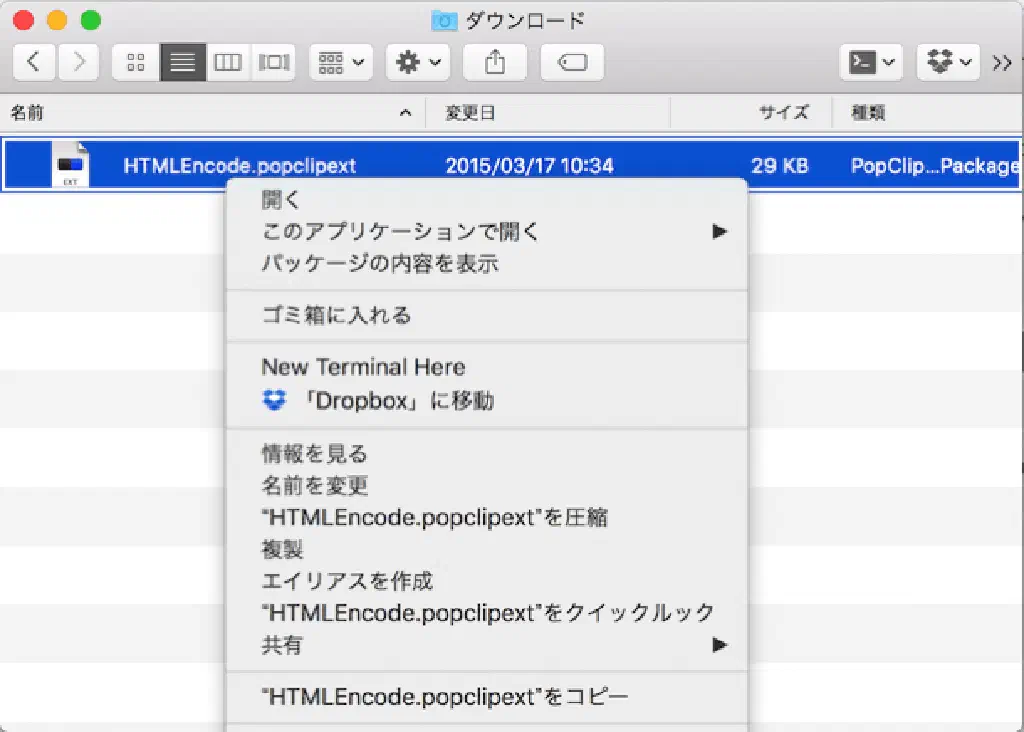Show hidden toolbar items via chevrons

(x=1002, y=62)
